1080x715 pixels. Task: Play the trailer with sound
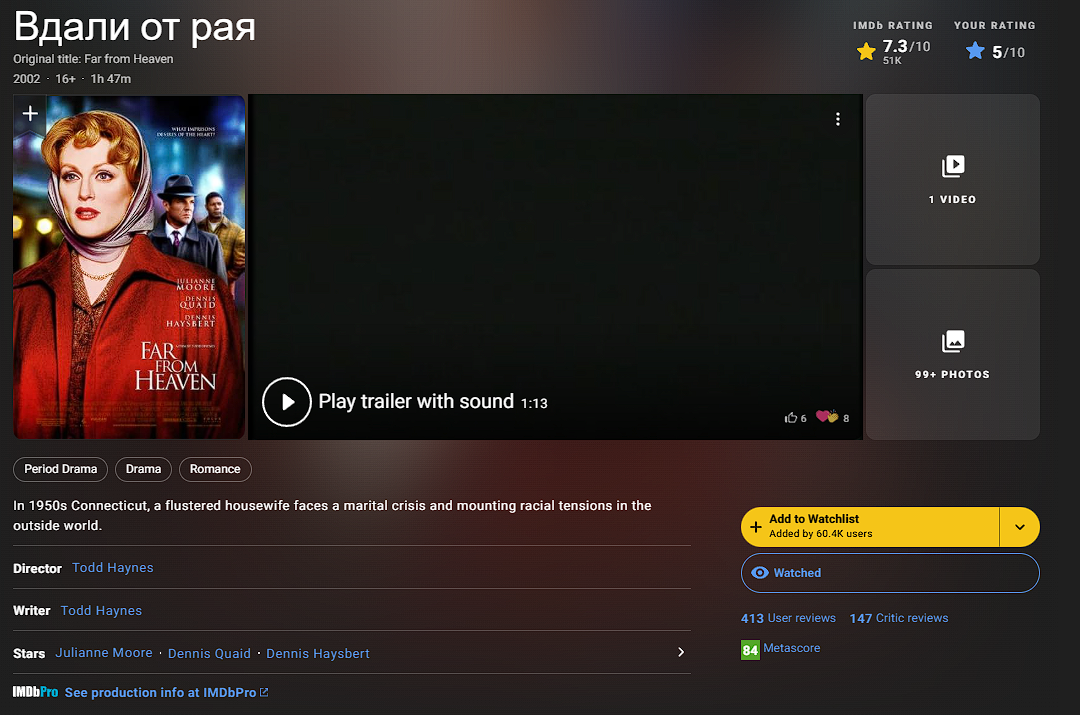coord(287,402)
